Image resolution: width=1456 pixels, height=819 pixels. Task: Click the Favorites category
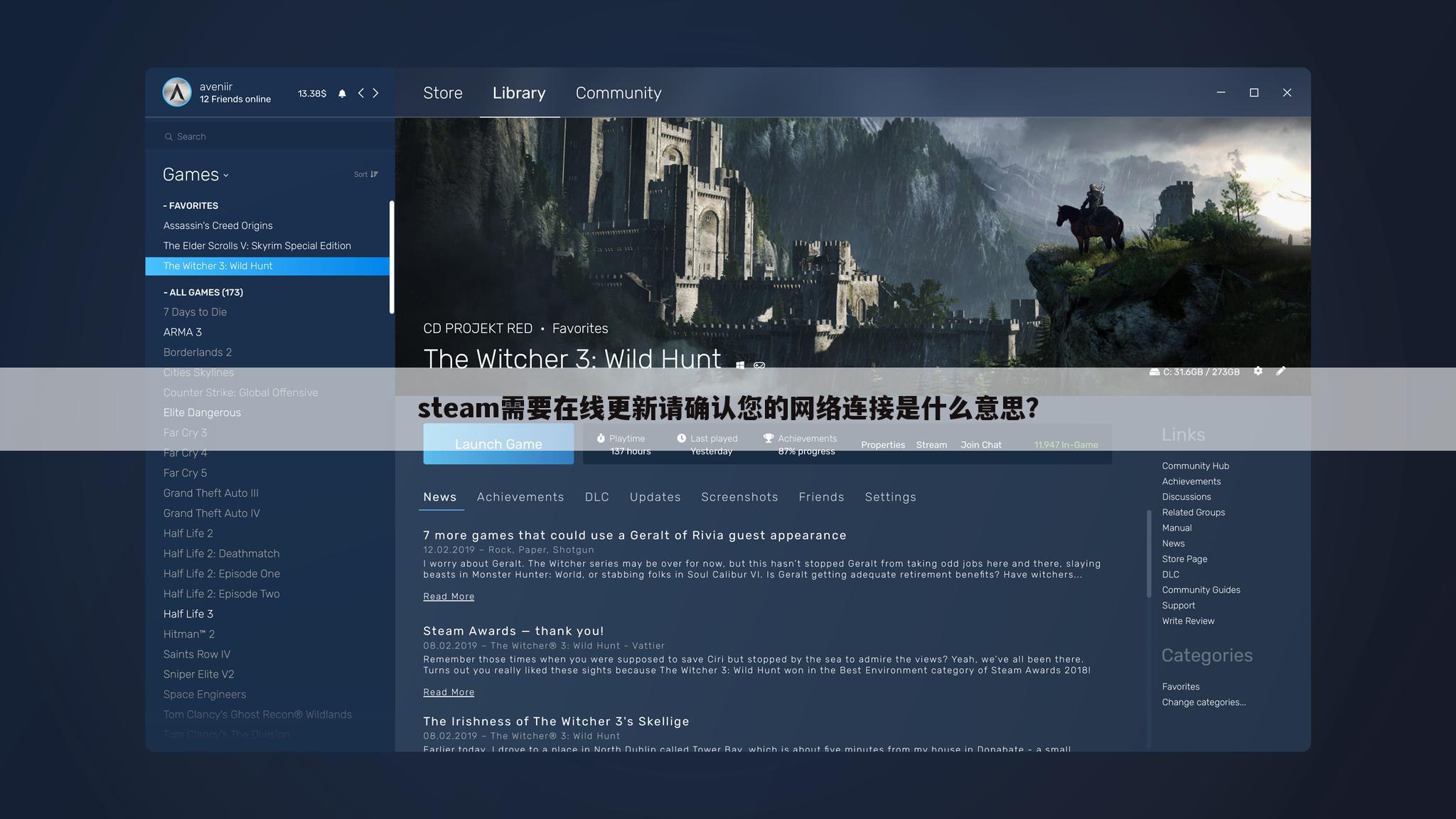(x=1180, y=687)
